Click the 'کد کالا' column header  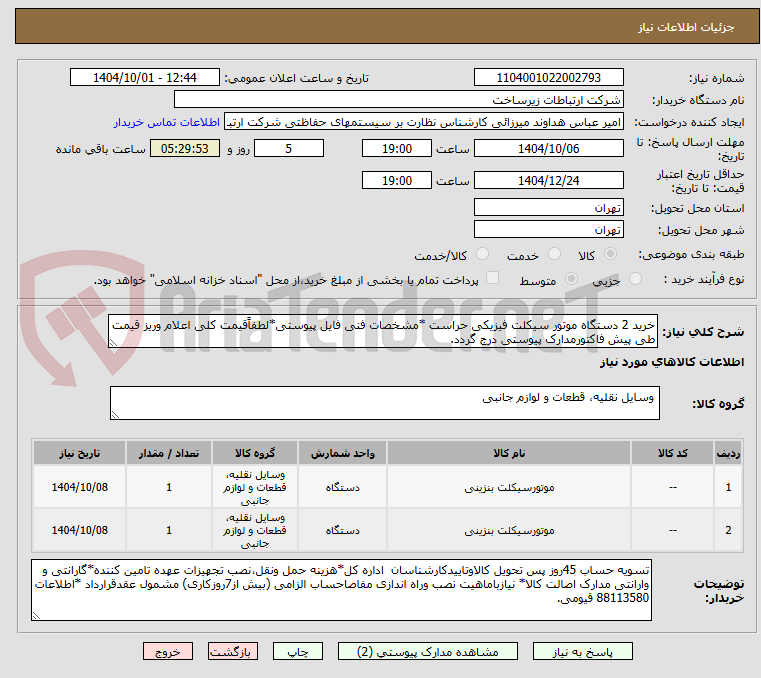[672, 453]
